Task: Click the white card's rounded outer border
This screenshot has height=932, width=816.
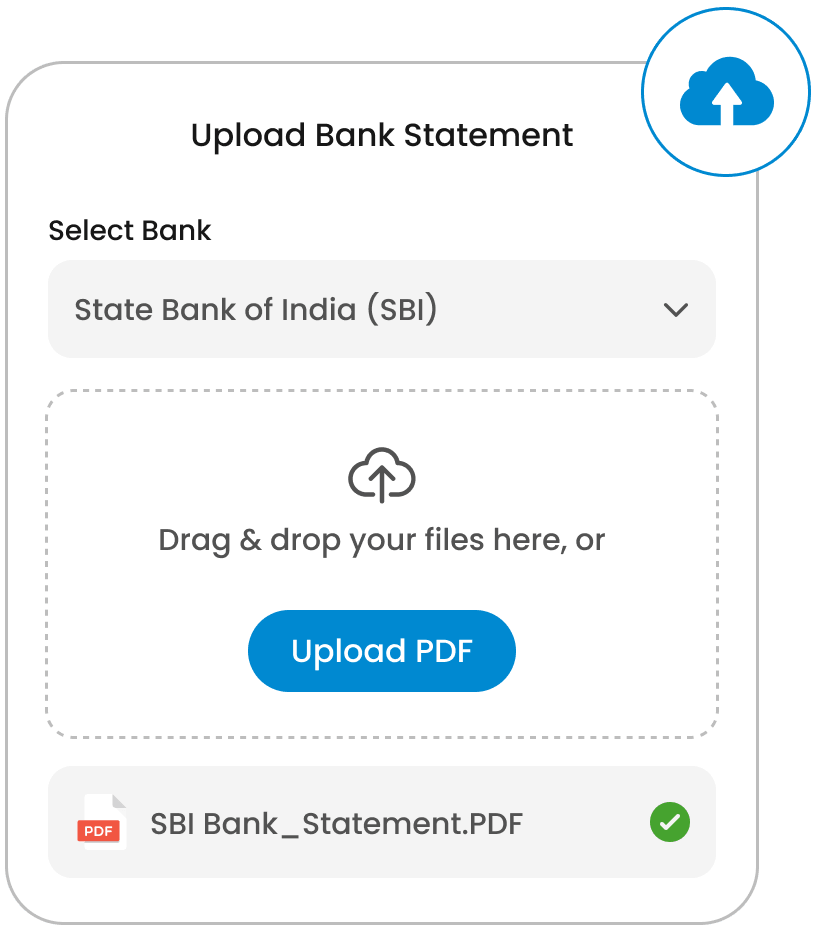Action: (7, 493)
